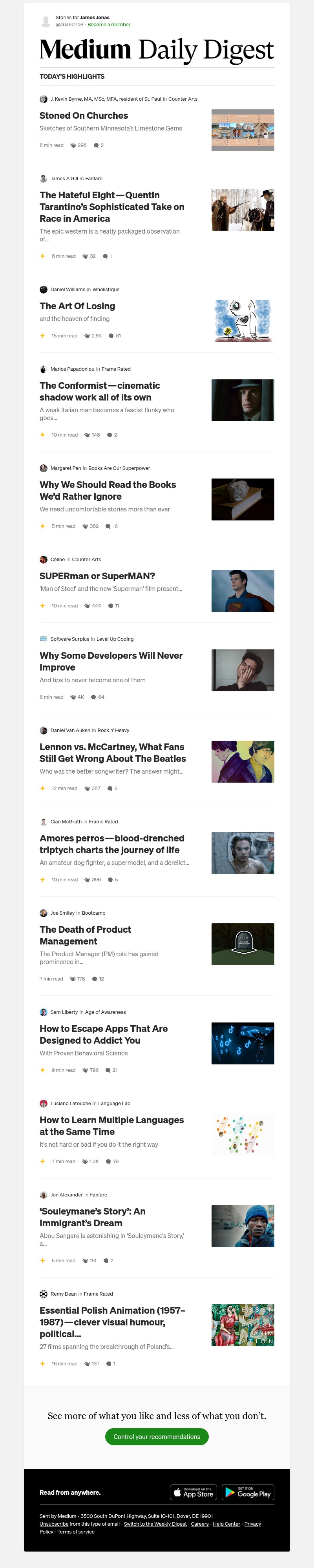This screenshot has width=314, height=1568.
Task: Open the Help Center footer link
Action: 226,1524
